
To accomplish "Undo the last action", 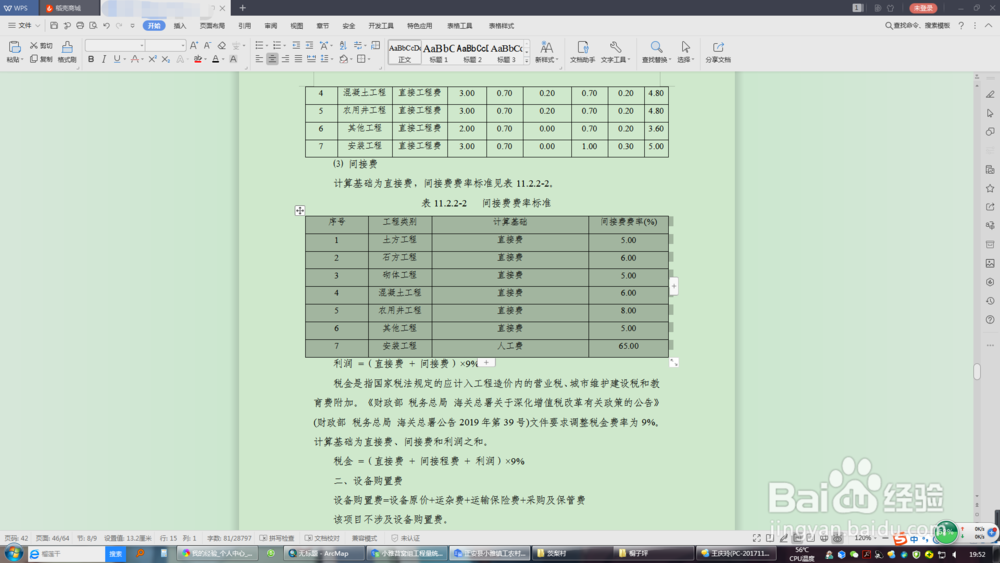I will (107, 26).
